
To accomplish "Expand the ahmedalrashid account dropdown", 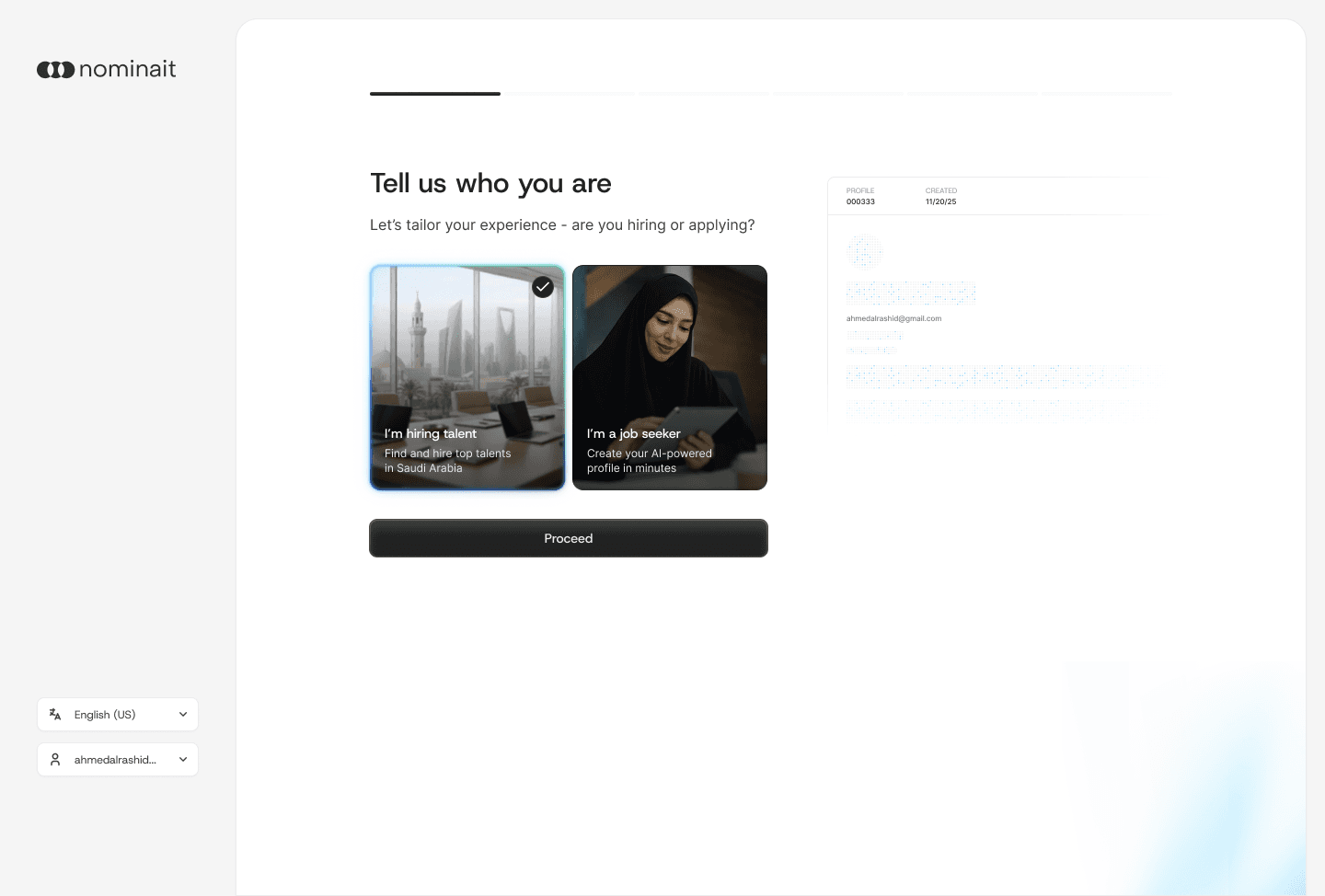I will 118,759.
